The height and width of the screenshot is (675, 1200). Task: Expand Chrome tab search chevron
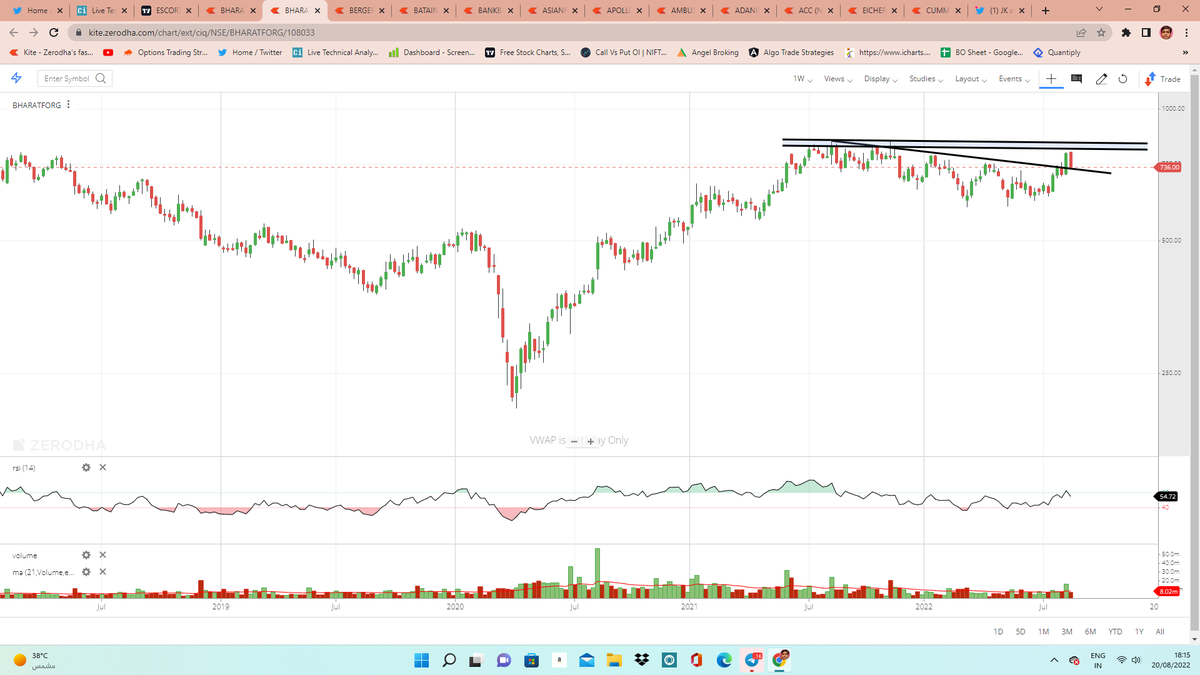1098,11
